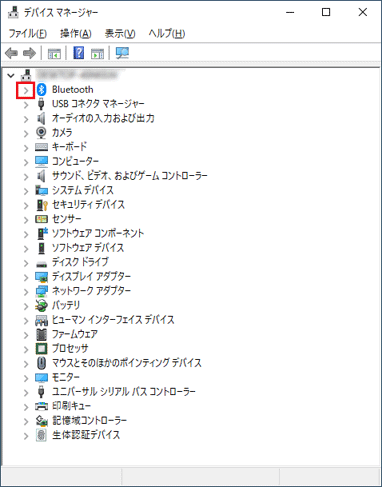382x487 pixels.
Task: Open the ファイル(F) menu
Action: click(x=27, y=33)
